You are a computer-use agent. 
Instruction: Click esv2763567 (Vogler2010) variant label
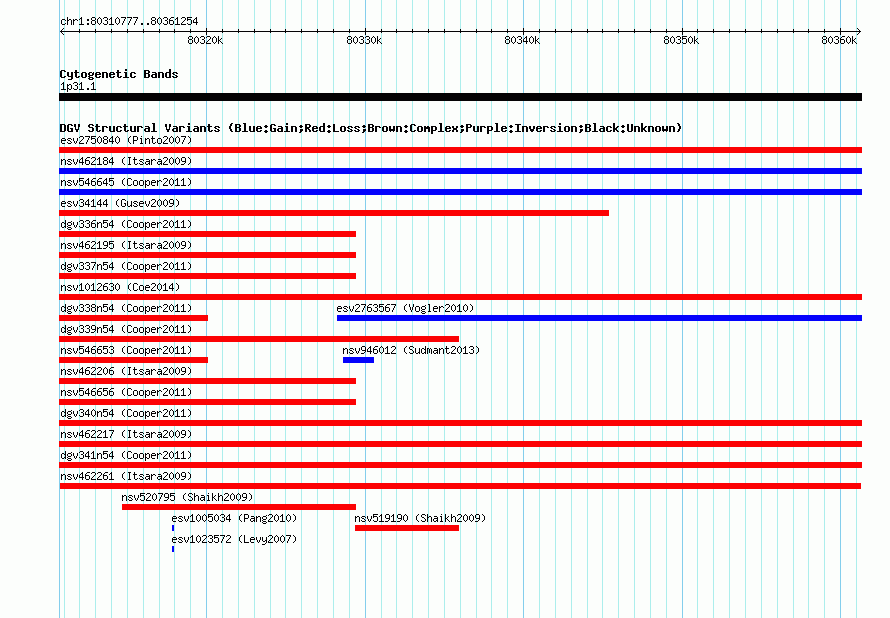click(405, 308)
